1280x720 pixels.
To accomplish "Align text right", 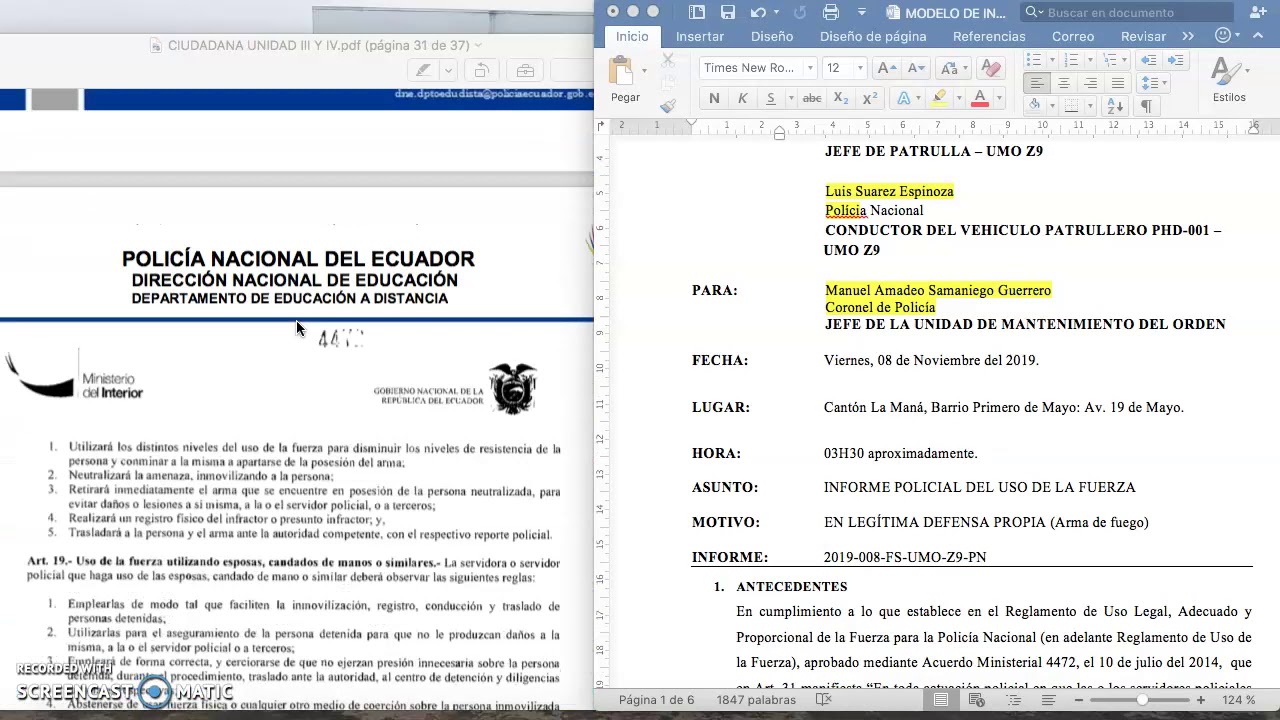I will [1091, 83].
